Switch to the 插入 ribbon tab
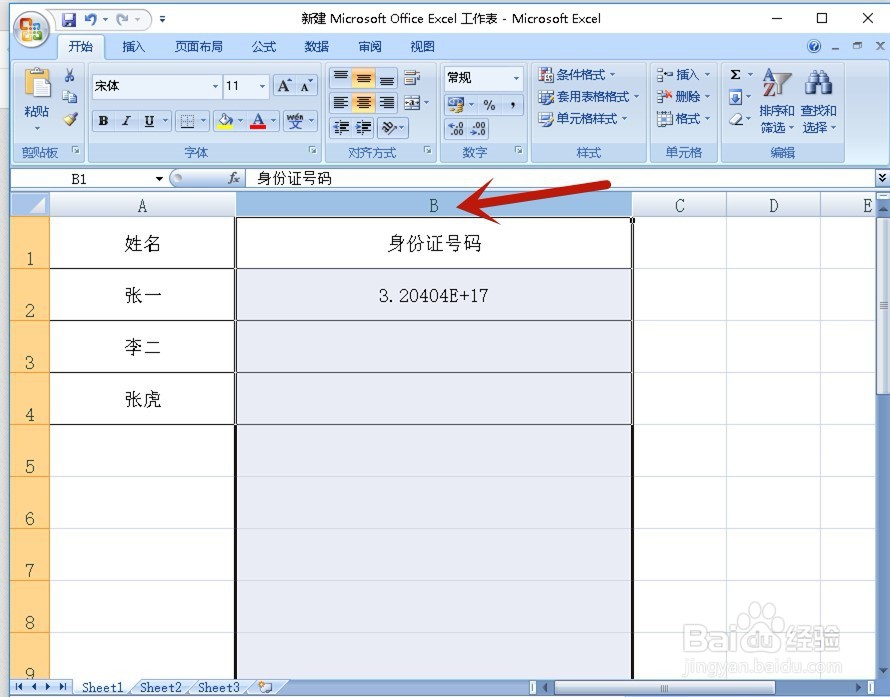Image resolution: width=890 pixels, height=697 pixels. pos(135,46)
